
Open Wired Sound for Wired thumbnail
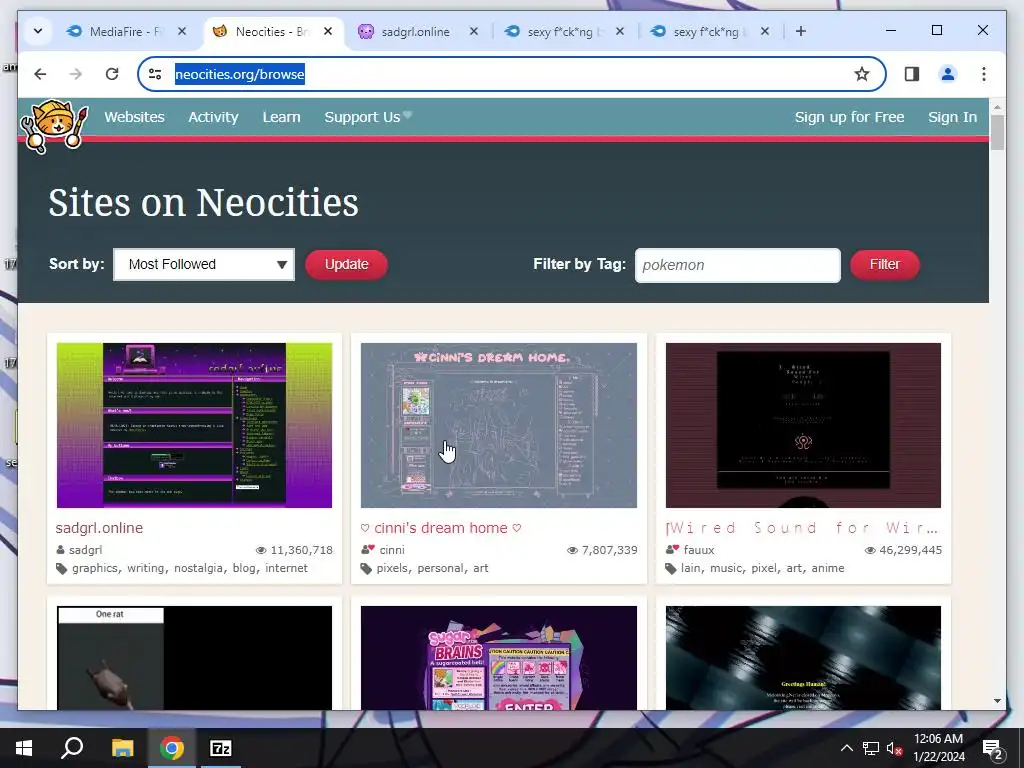[803, 425]
